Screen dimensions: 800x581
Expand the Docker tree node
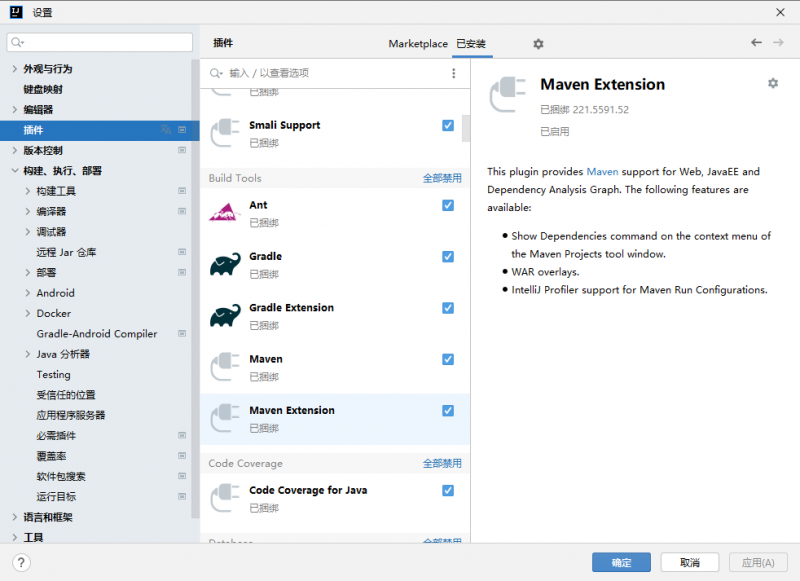click(28, 314)
